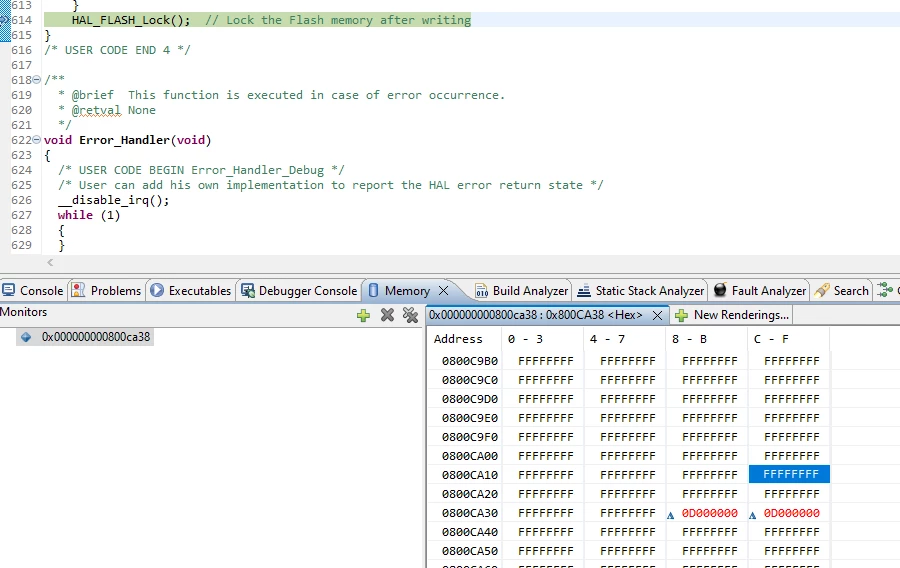
Task: Collapse the Error_Handler function fold
Action: click(37, 139)
